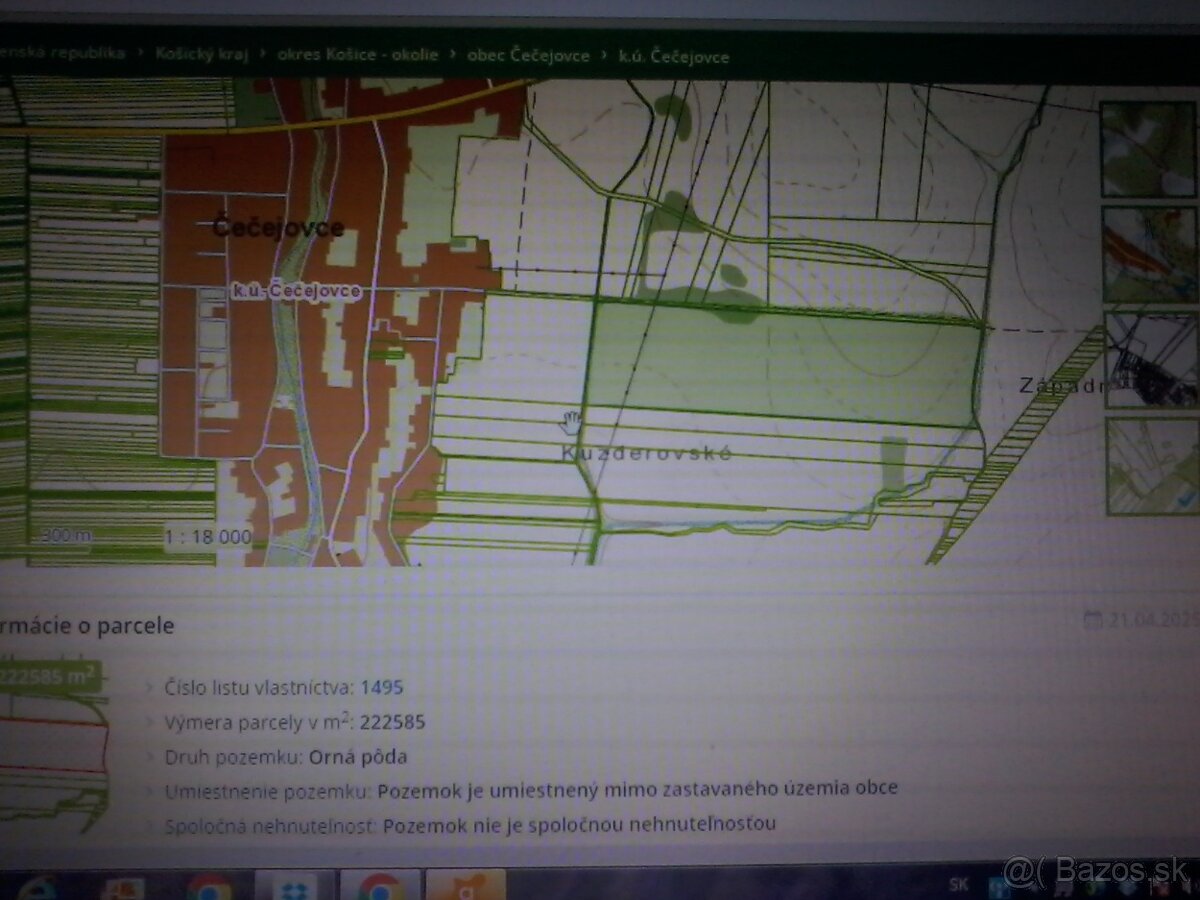The width and height of the screenshot is (1200, 900).
Task: Click the 1 : 18 000 scale indicator
Action: click(209, 536)
